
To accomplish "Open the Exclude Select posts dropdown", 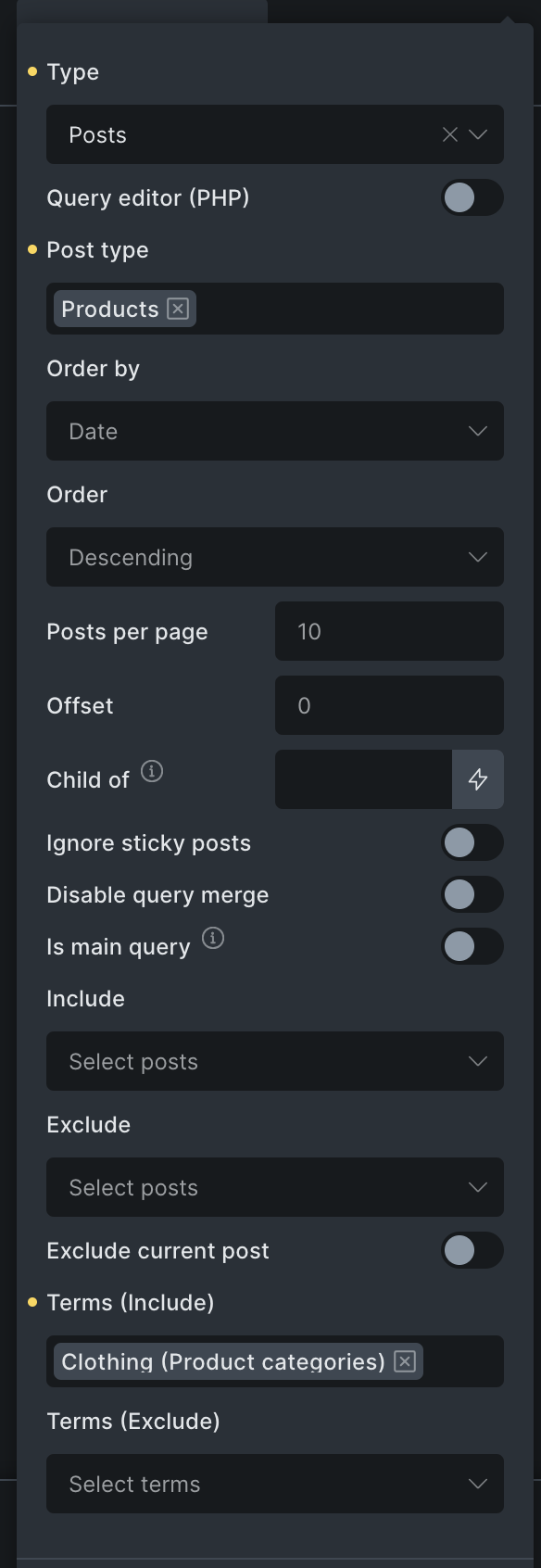I will point(275,1187).
